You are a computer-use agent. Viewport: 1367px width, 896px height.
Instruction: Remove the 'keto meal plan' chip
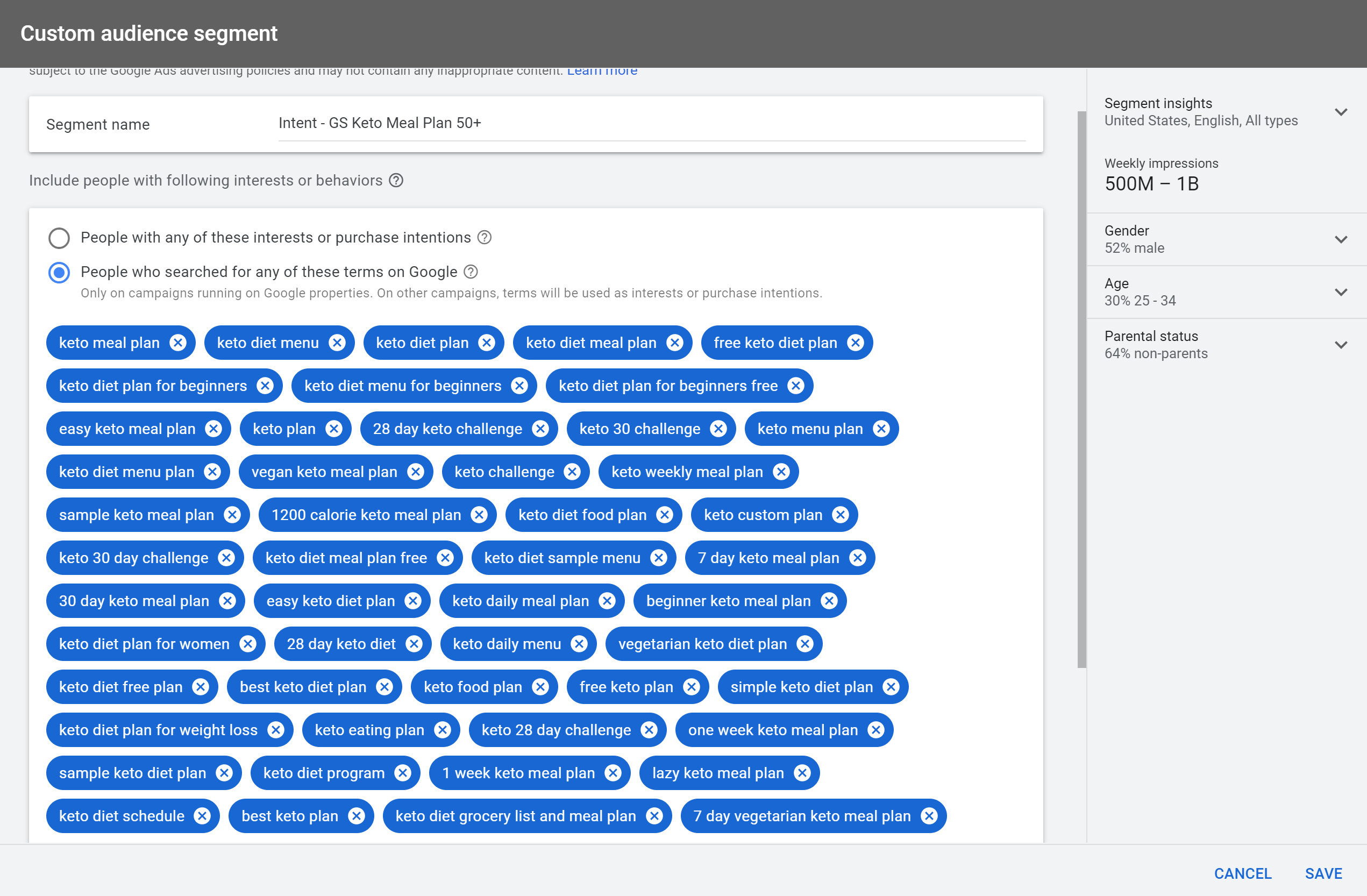click(x=178, y=343)
